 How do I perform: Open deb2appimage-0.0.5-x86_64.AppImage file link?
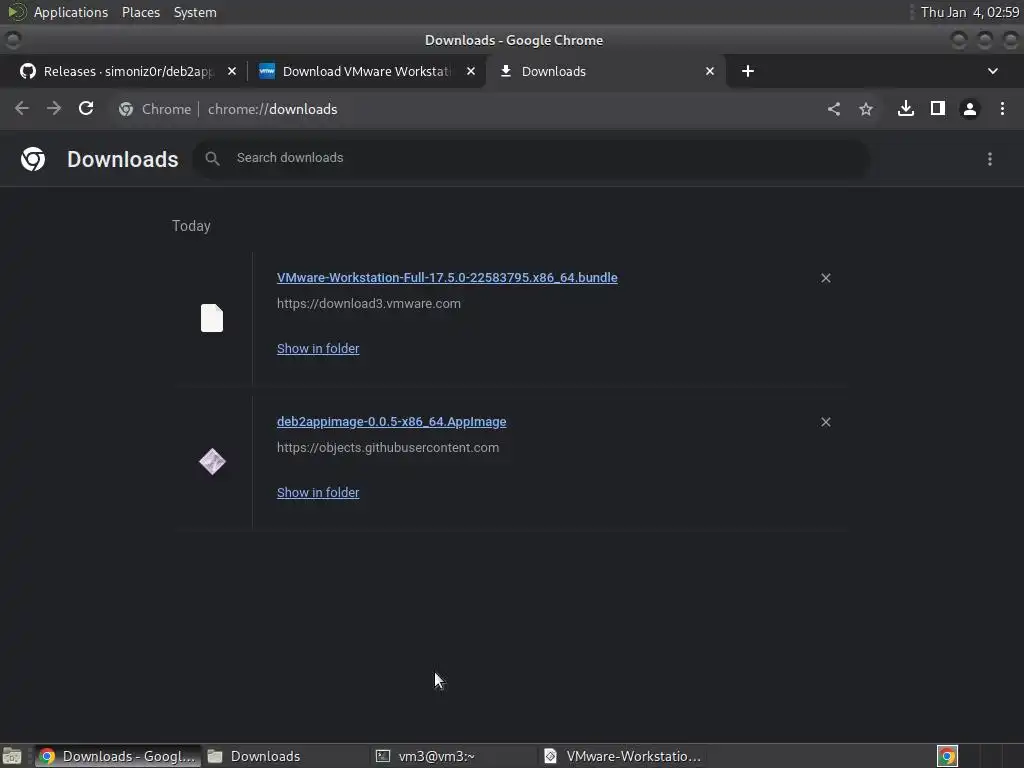point(391,421)
